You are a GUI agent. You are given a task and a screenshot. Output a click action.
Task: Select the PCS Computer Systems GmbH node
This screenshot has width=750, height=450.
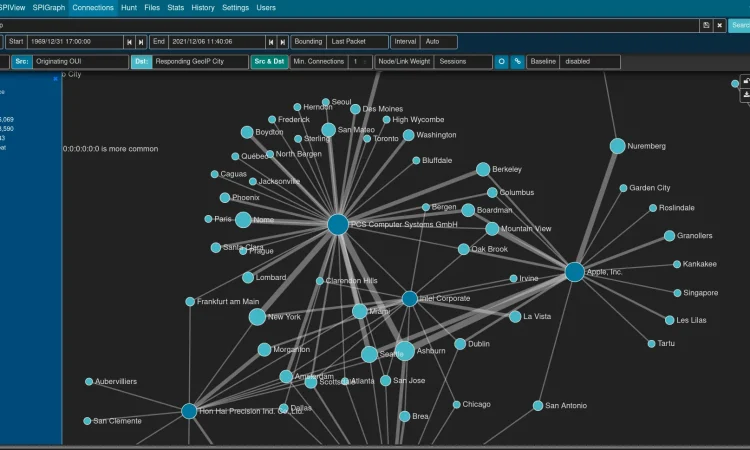tap(338, 224)
